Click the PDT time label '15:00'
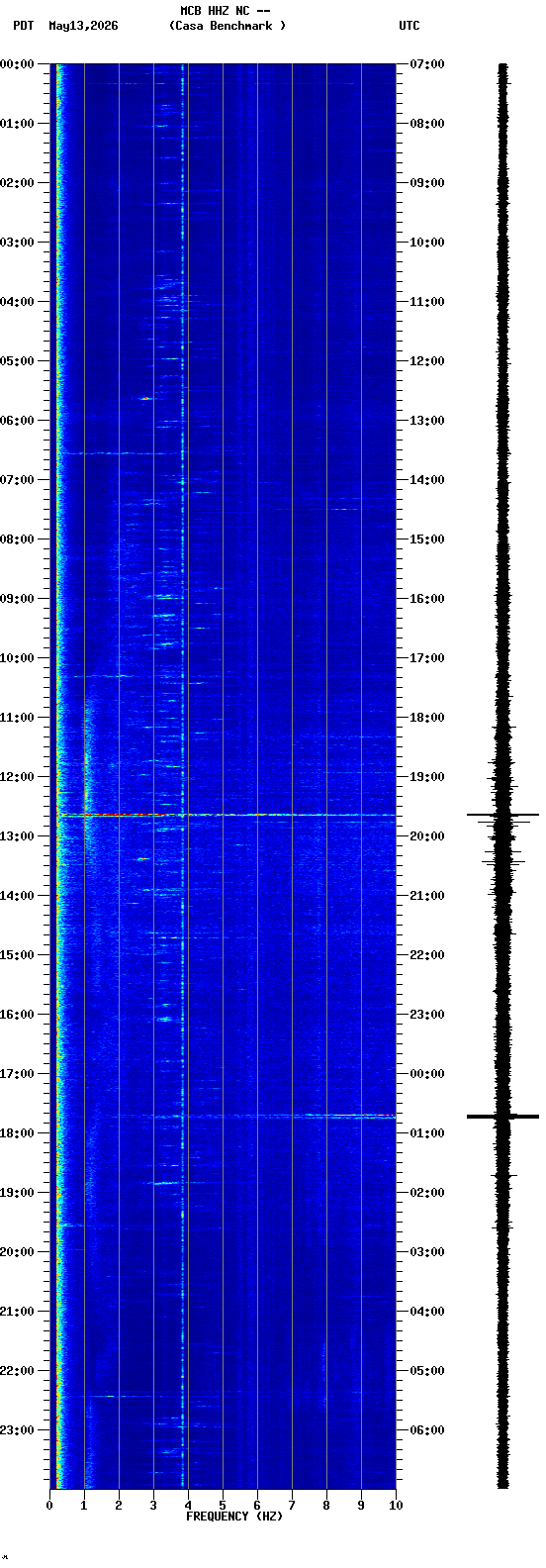The height and width of the screenshot is (1568, 546). 17,955
